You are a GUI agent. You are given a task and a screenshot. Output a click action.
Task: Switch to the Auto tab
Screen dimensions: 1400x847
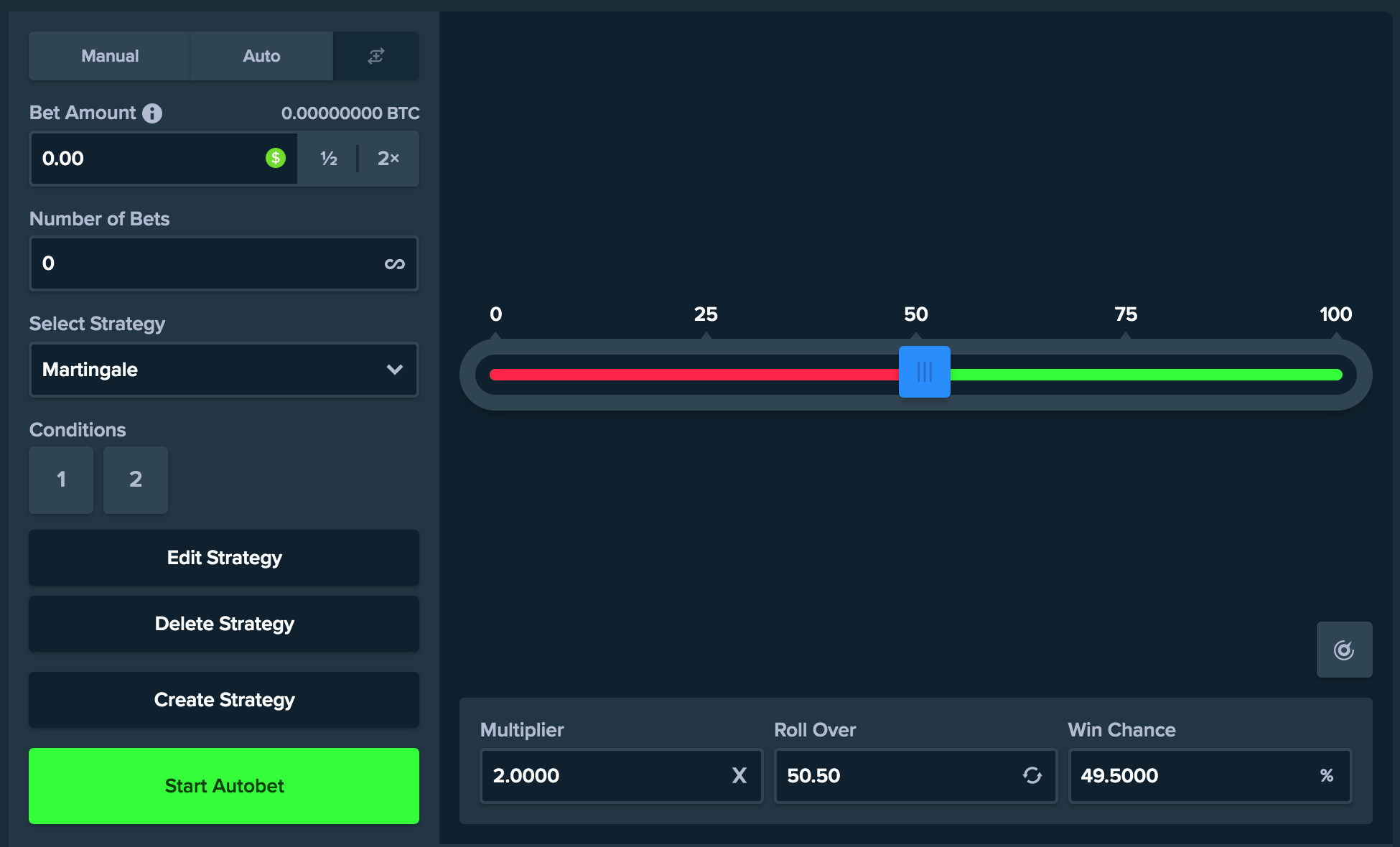pos(261,55)
